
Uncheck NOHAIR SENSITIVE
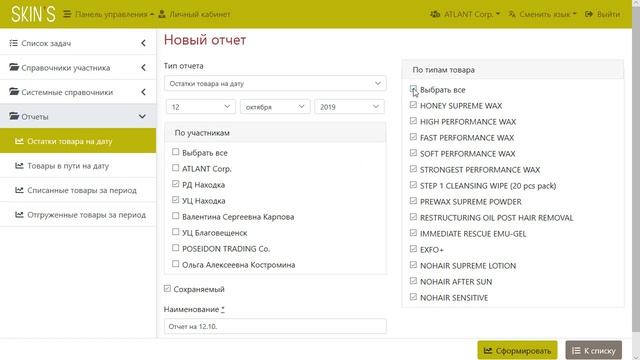413,297
